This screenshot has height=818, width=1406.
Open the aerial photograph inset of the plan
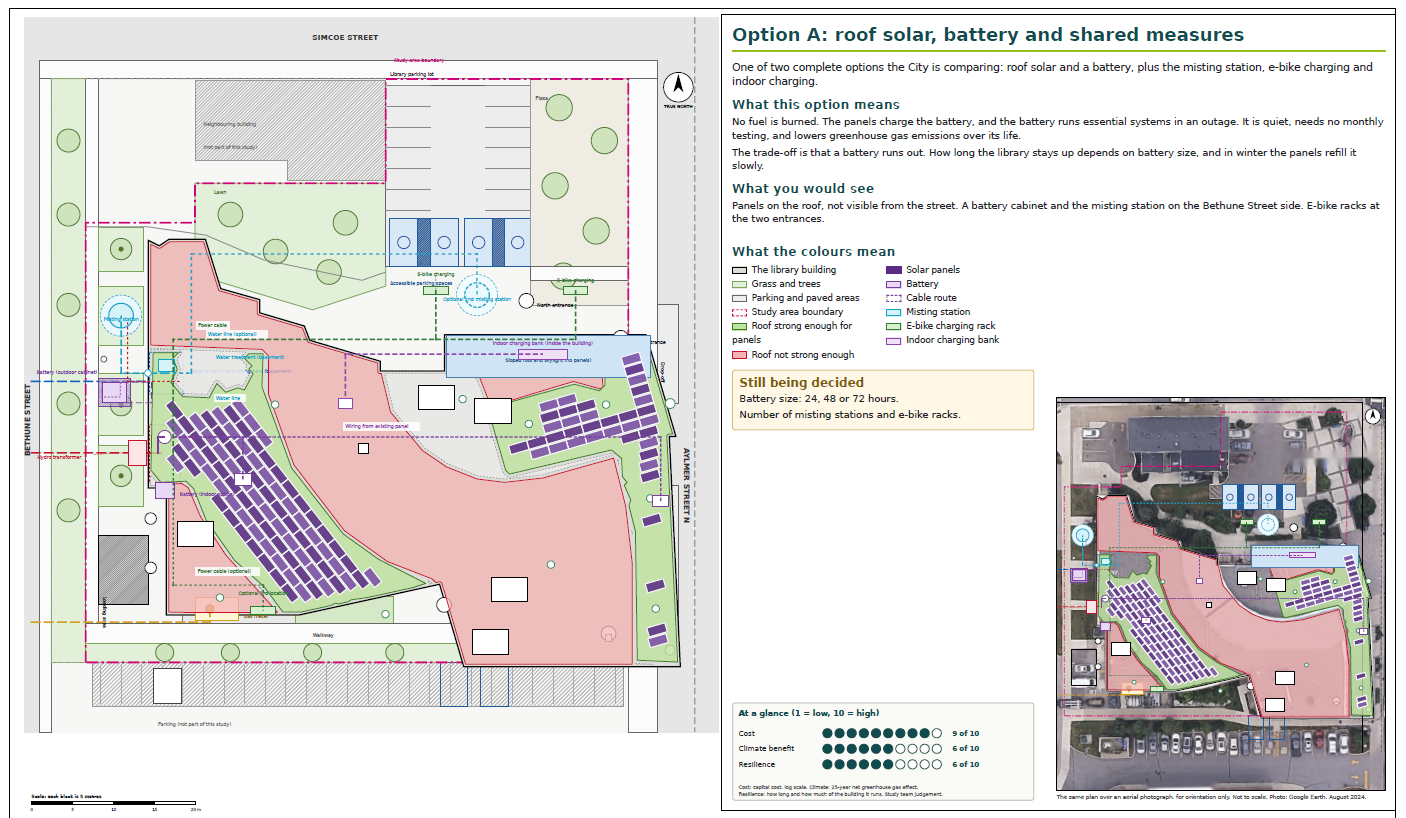click(1221, 594)
